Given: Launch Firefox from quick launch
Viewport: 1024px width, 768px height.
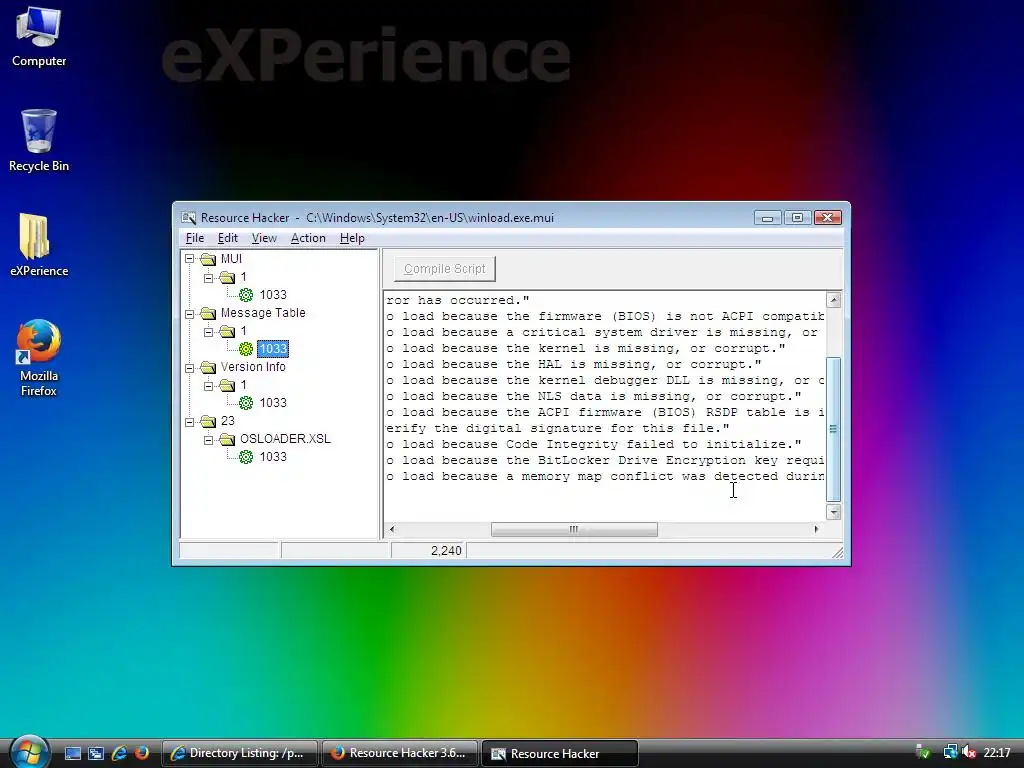Looking at the screenshot, I should tap(141, 754).
